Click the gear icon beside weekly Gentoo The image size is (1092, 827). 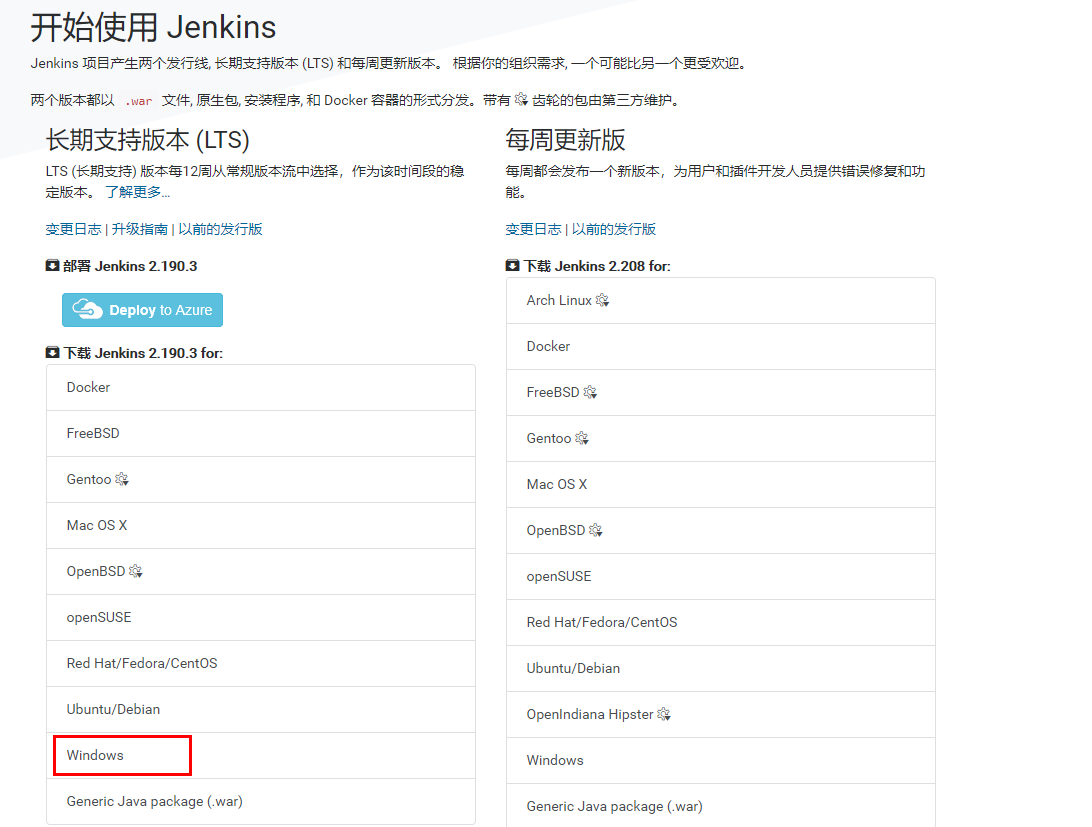click(582, 438)
